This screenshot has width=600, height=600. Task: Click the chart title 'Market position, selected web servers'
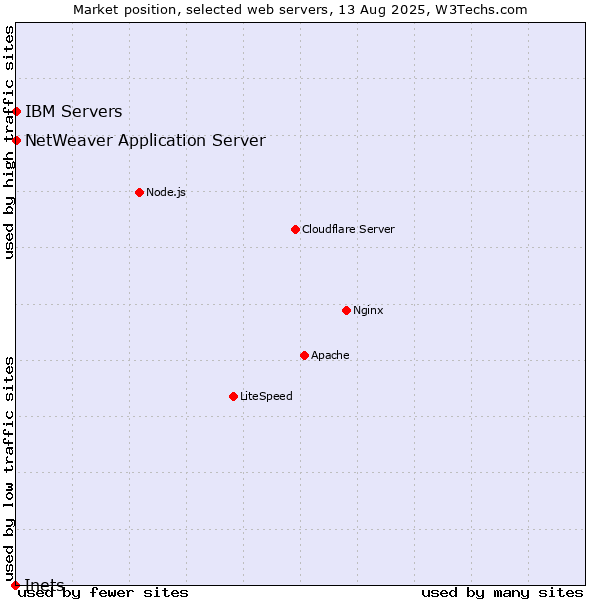point(203,10)
